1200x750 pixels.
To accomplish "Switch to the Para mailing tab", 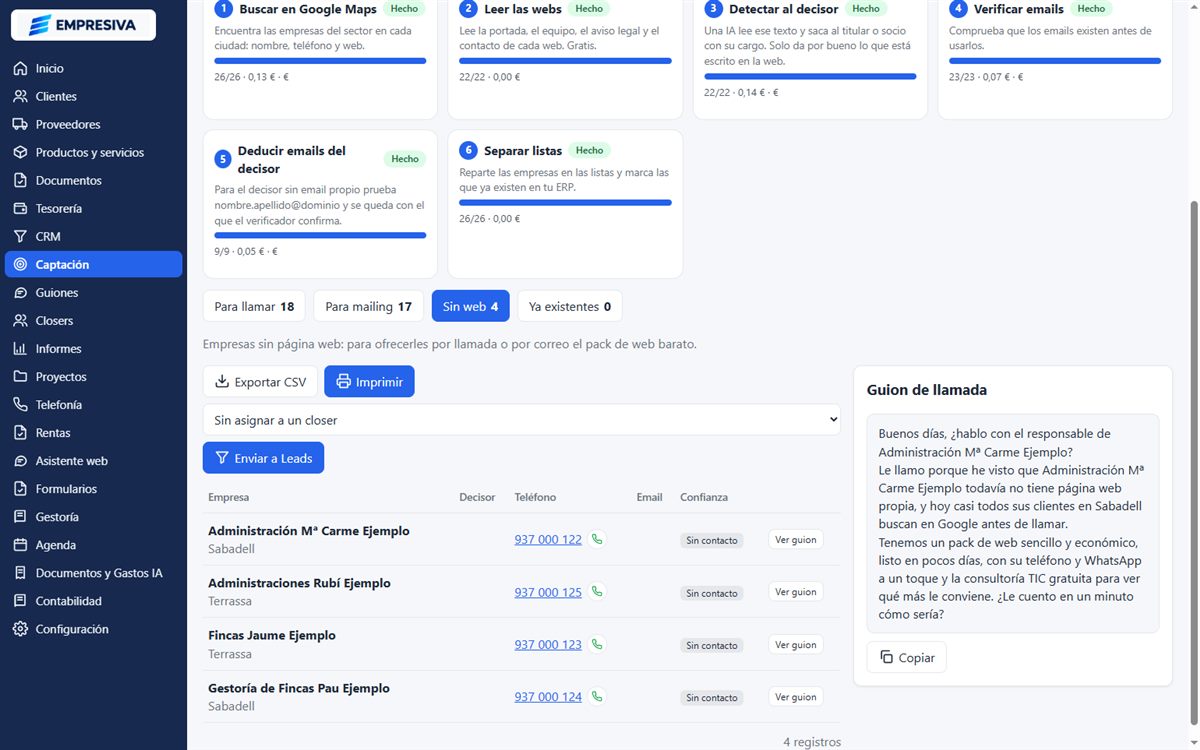I will point(368,306).
